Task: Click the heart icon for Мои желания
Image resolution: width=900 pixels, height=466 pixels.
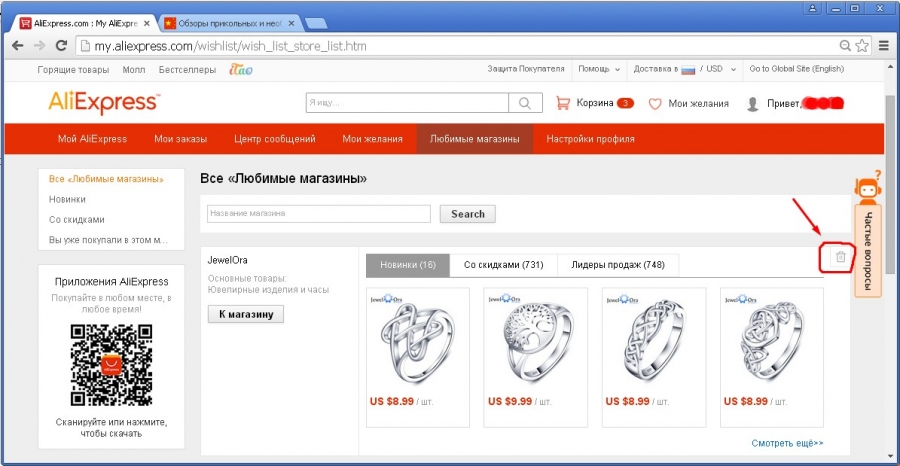Action: click(x=655, y=104)
